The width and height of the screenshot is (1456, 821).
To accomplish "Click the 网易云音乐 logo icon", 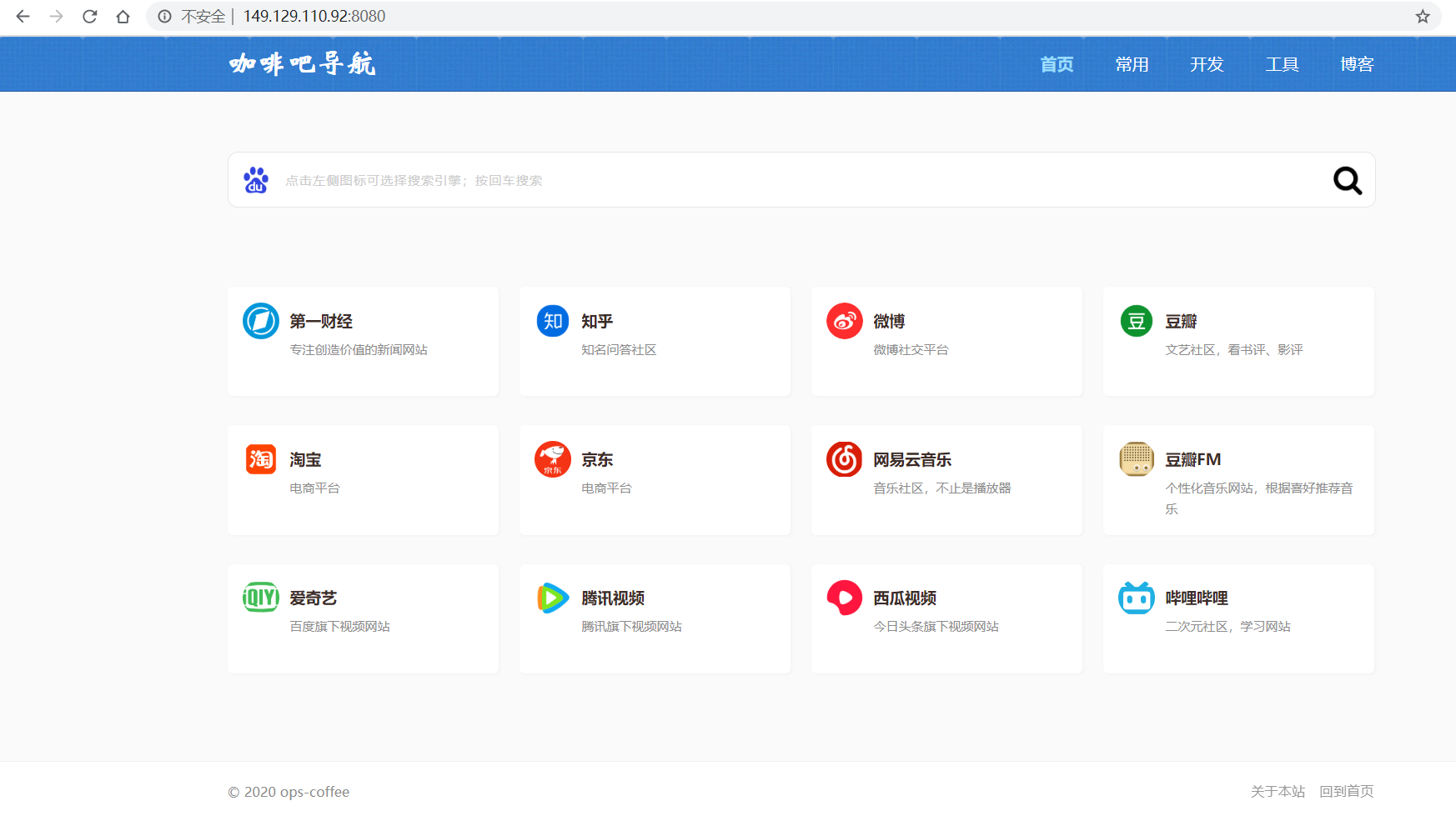I will click(x=845, y=459).
